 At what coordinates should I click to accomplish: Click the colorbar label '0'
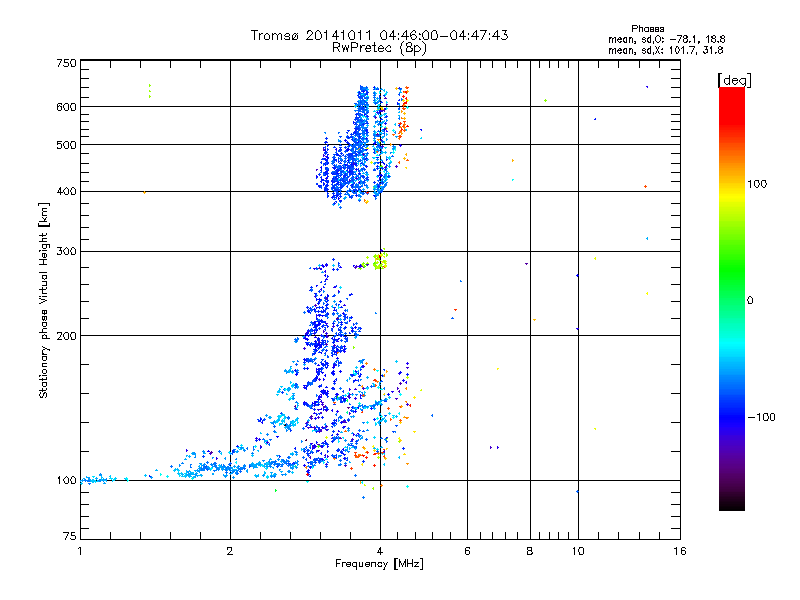pyautogui.click(x=750, y=301)
